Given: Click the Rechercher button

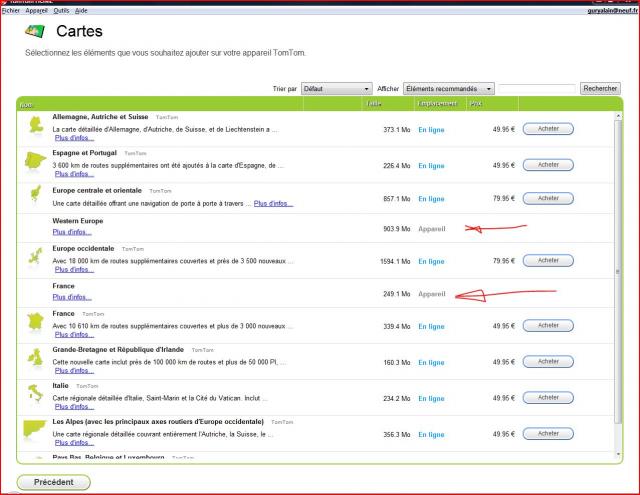Looking at the screenshot, I should coord(600,88).
